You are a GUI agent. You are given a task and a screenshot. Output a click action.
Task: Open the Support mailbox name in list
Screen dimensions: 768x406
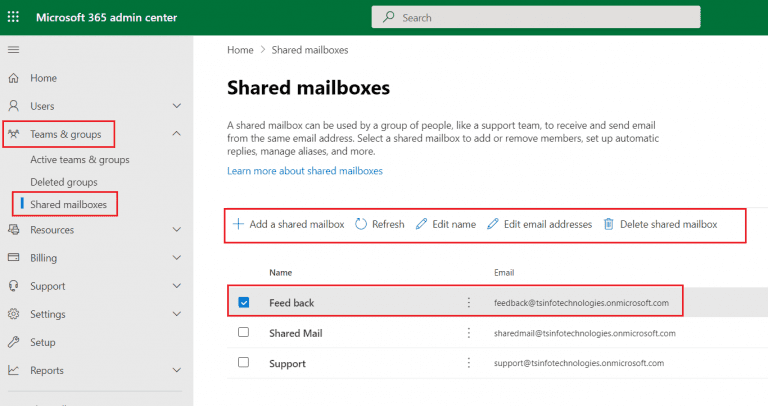point(287,364)
